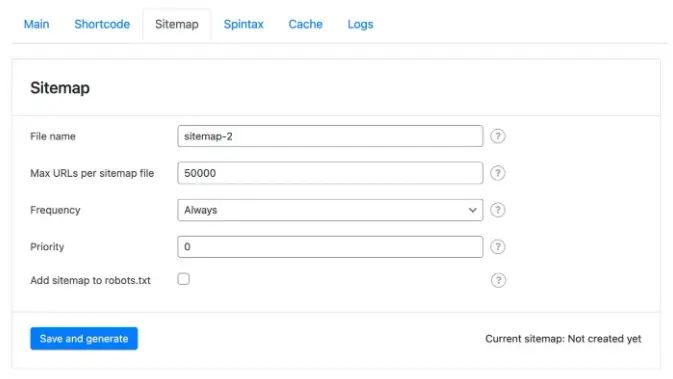The width and height of the screenshot is (673, 379).
Task: Click the help icon beside File name
Action: [497, 136]
